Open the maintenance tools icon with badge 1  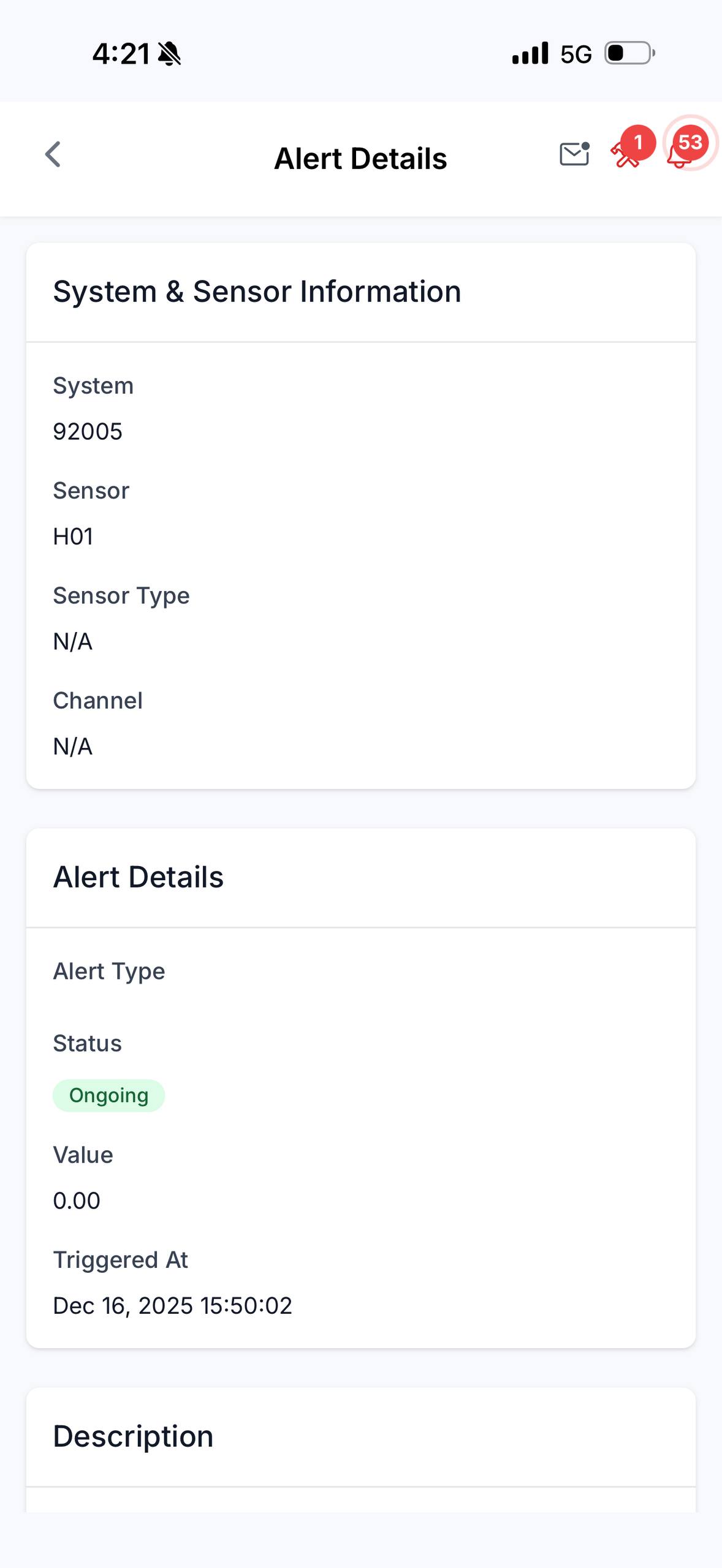pyautogui.click(x=626, y=153)
